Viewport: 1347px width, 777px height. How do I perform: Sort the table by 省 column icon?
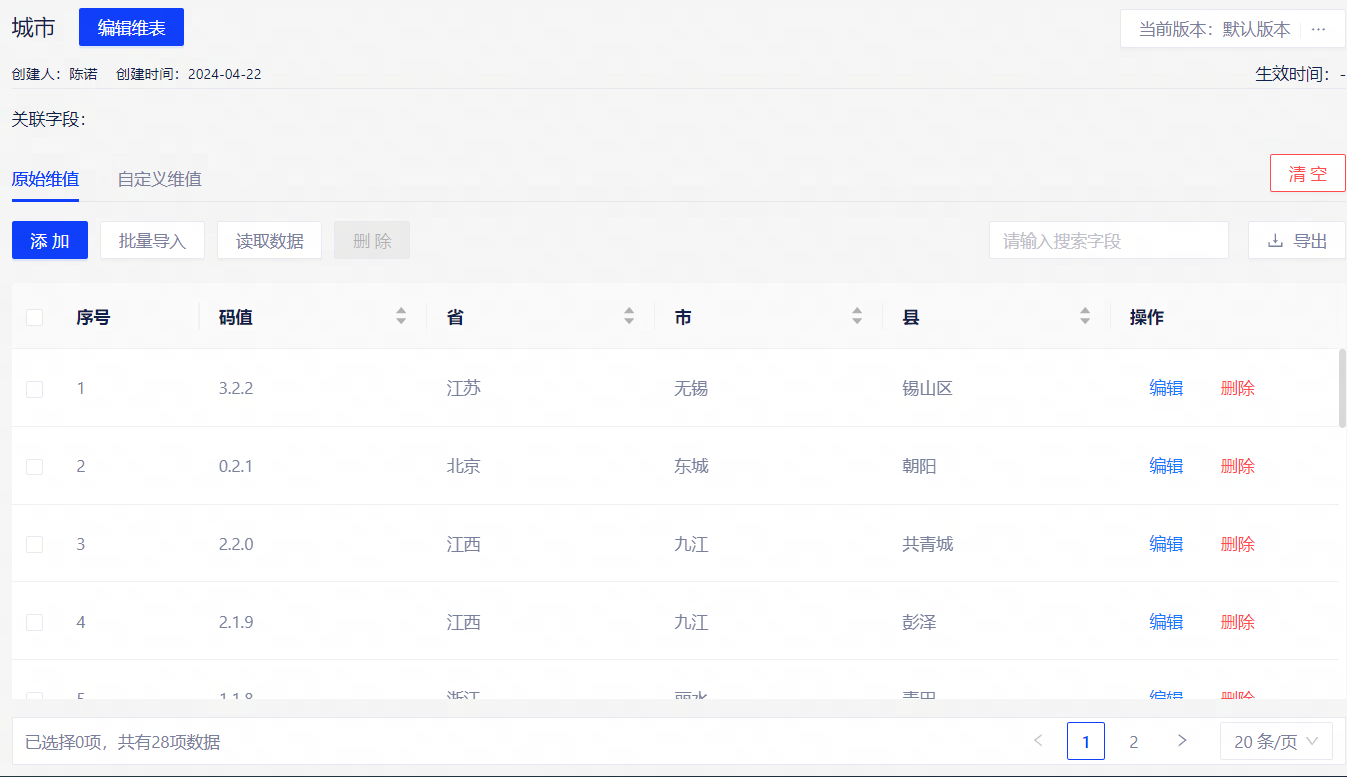click(629, 317)
